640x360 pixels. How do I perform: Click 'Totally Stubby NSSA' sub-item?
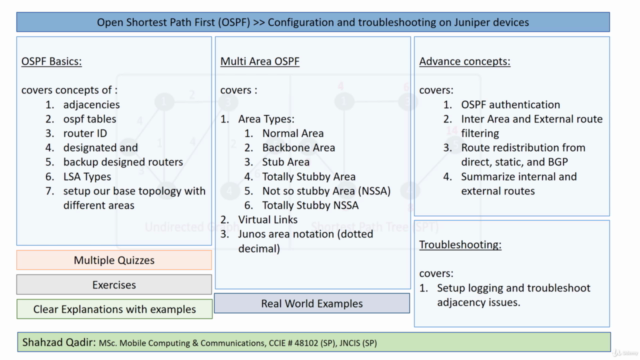click(x=310, y=205)
